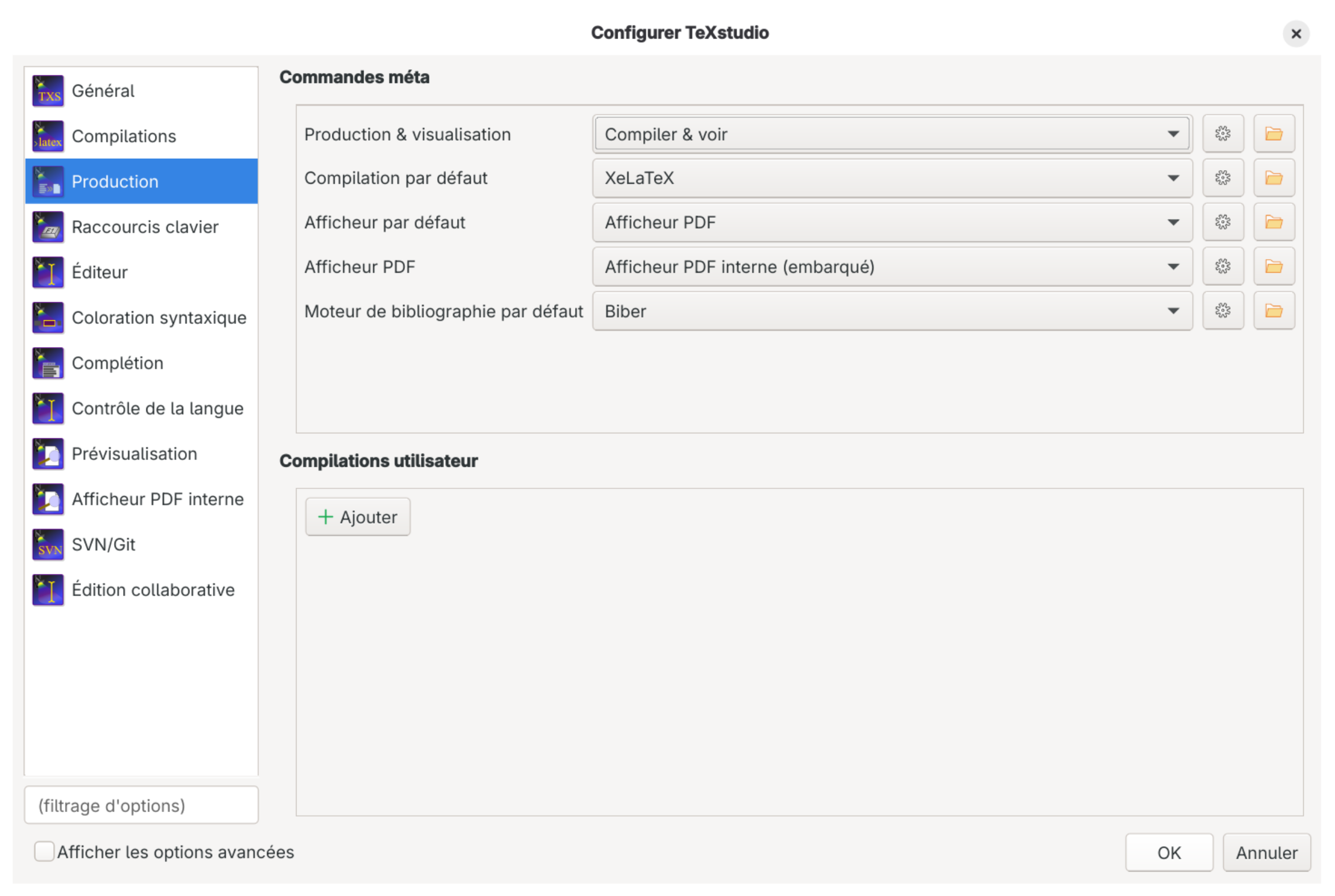Click the "Compilations utilisateur" heading
Image resolution: width=1335 pixels, height=896 pixels.
[378, 460]
